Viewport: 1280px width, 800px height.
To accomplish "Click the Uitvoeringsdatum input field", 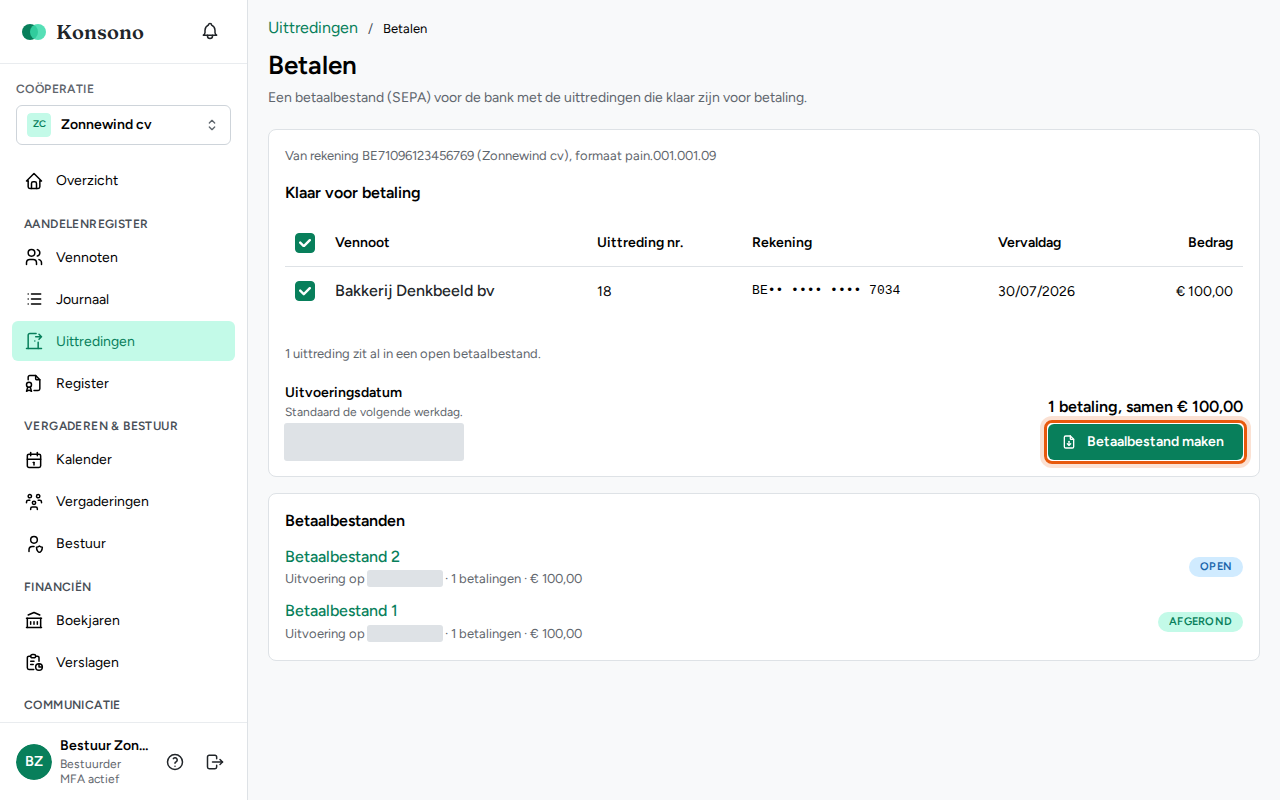I will [374, 442].
